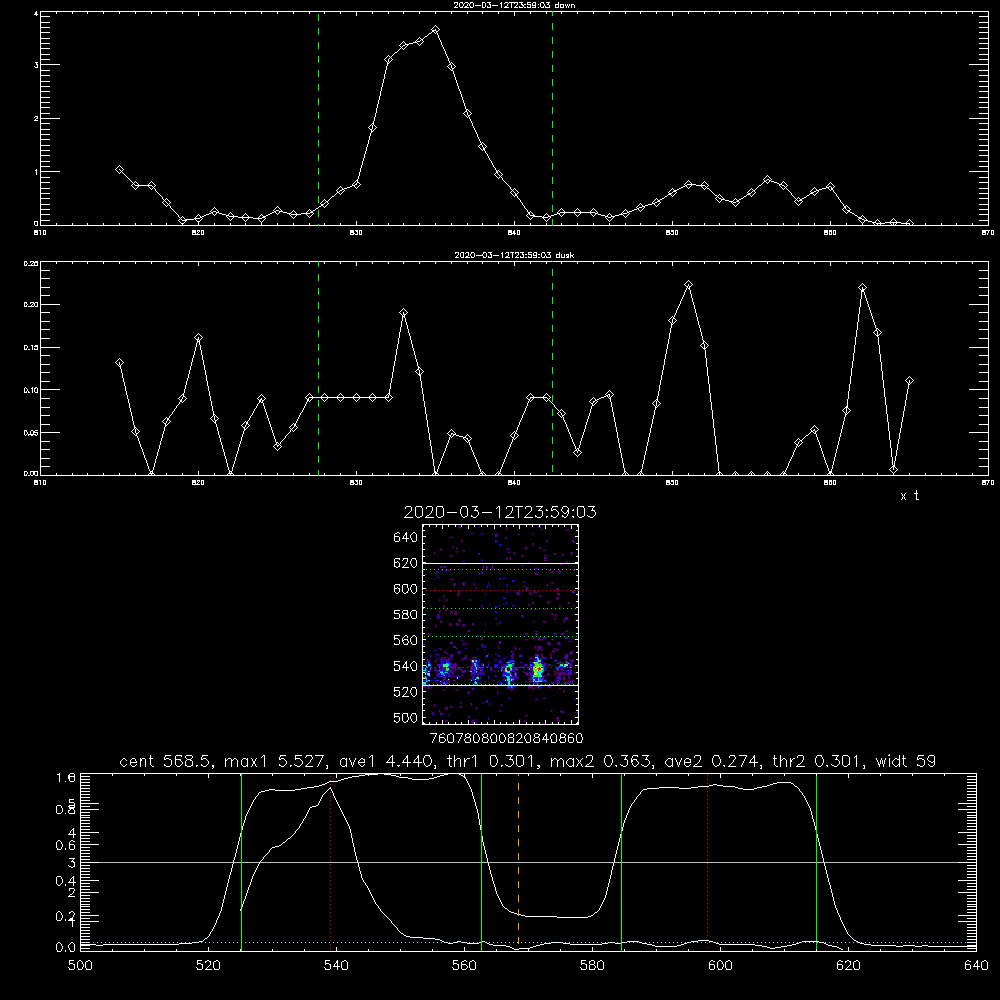Click upper white horizontal line in heatmap

click(501, 563)
